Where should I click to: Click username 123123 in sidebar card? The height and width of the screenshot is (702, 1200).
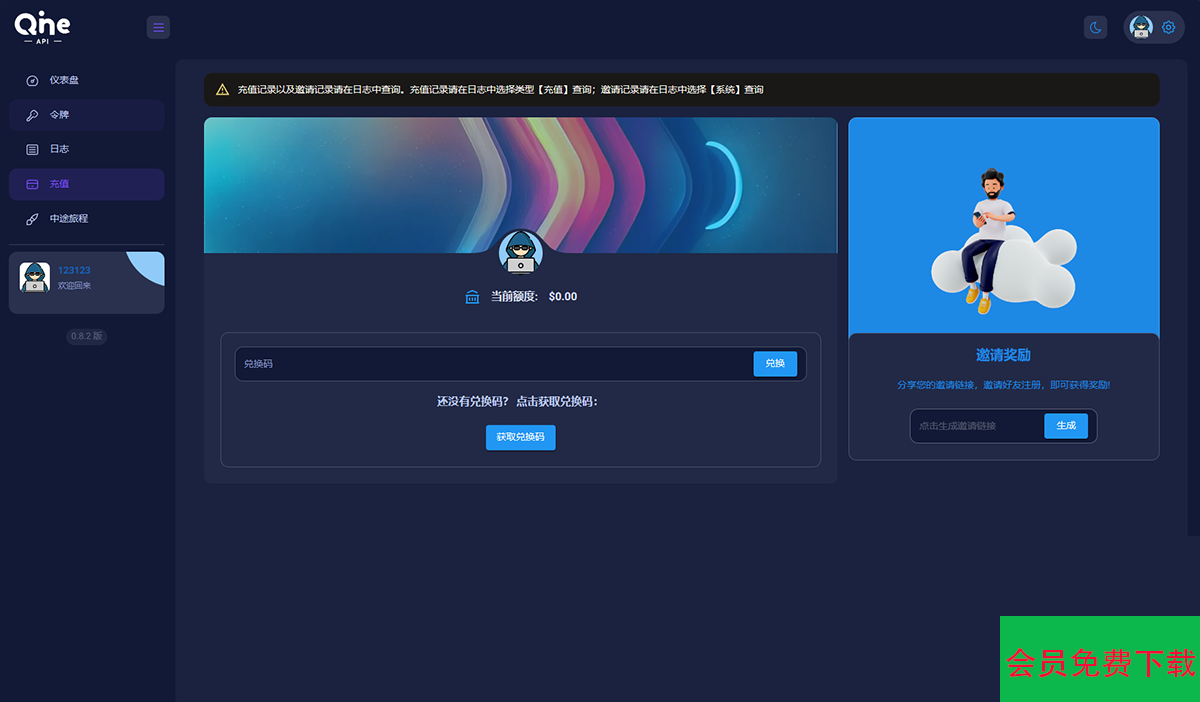pyautogui.click(x=74, y=270)
